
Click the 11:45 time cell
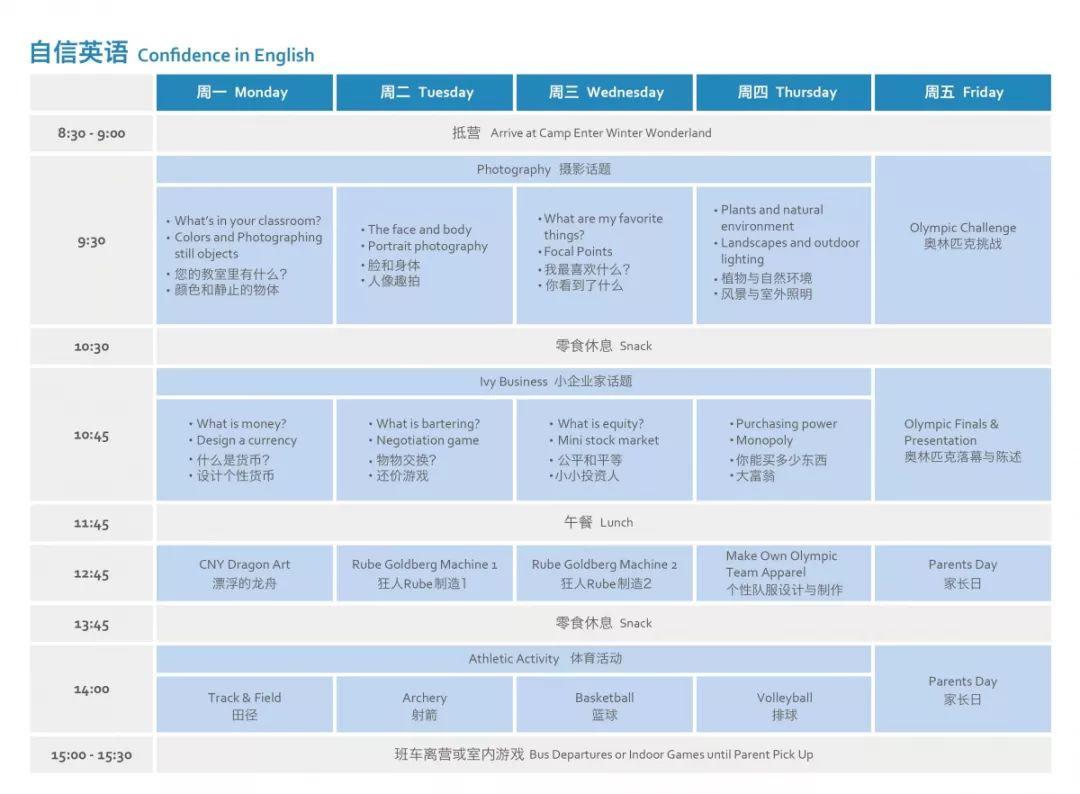92,523
